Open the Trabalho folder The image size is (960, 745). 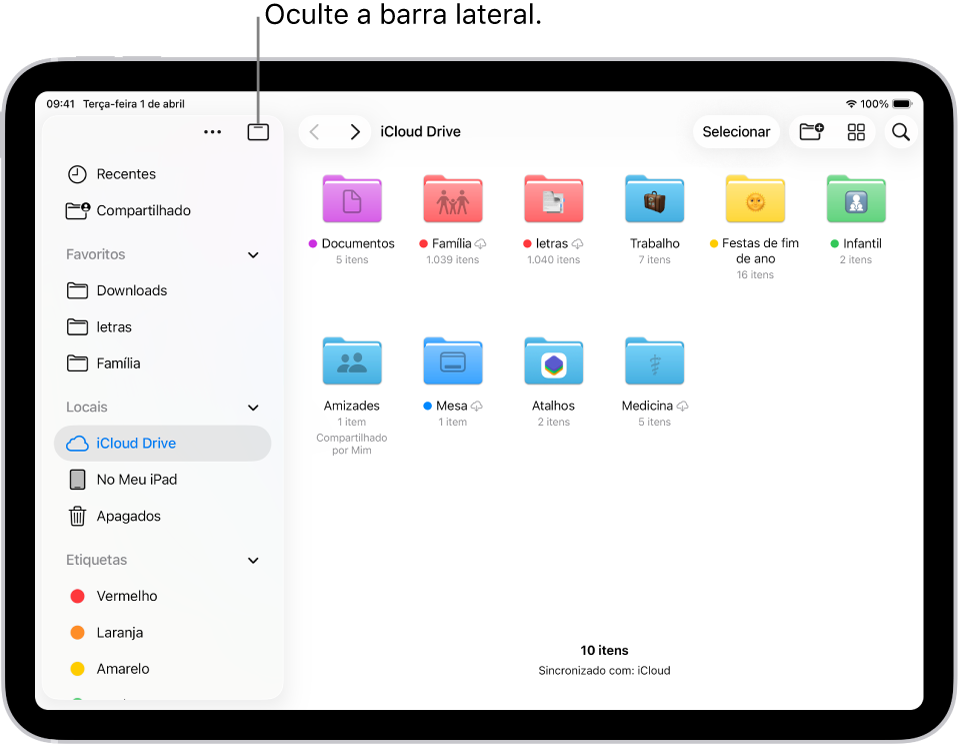click(654, 199)
